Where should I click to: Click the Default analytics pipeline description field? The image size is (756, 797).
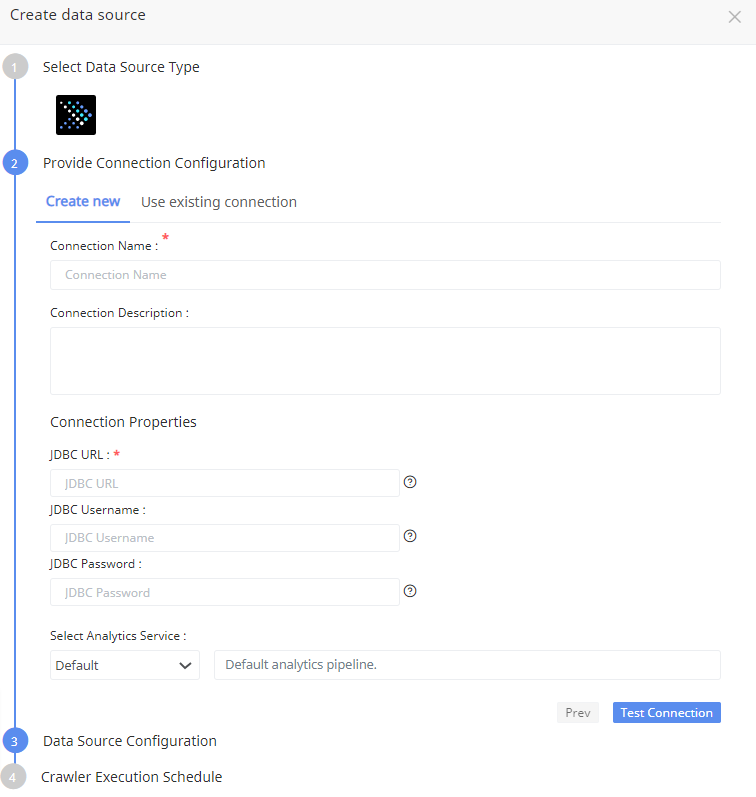pyautogui.click(x=467, y=665)
